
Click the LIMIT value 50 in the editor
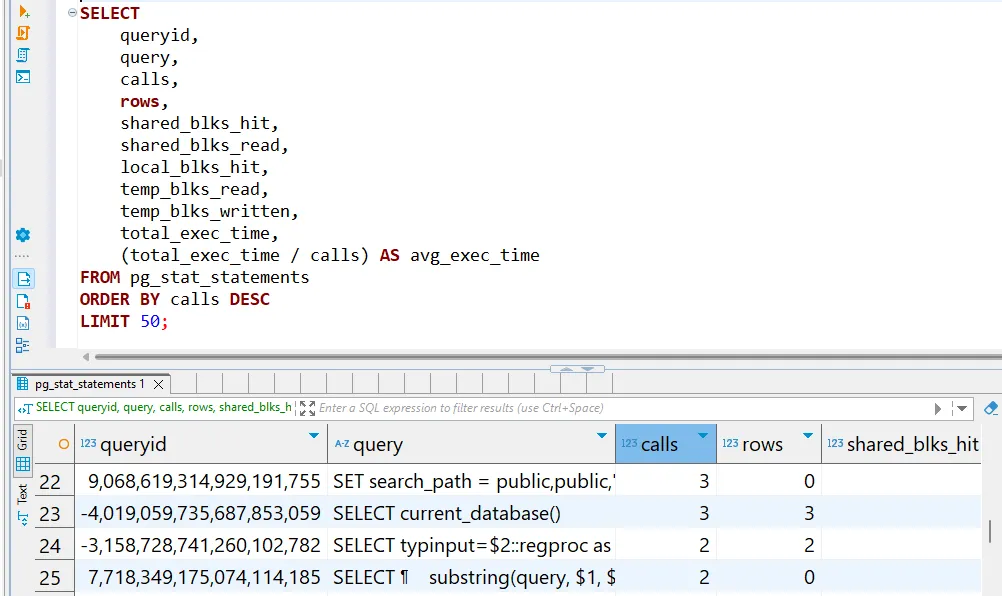click(150, 321)
